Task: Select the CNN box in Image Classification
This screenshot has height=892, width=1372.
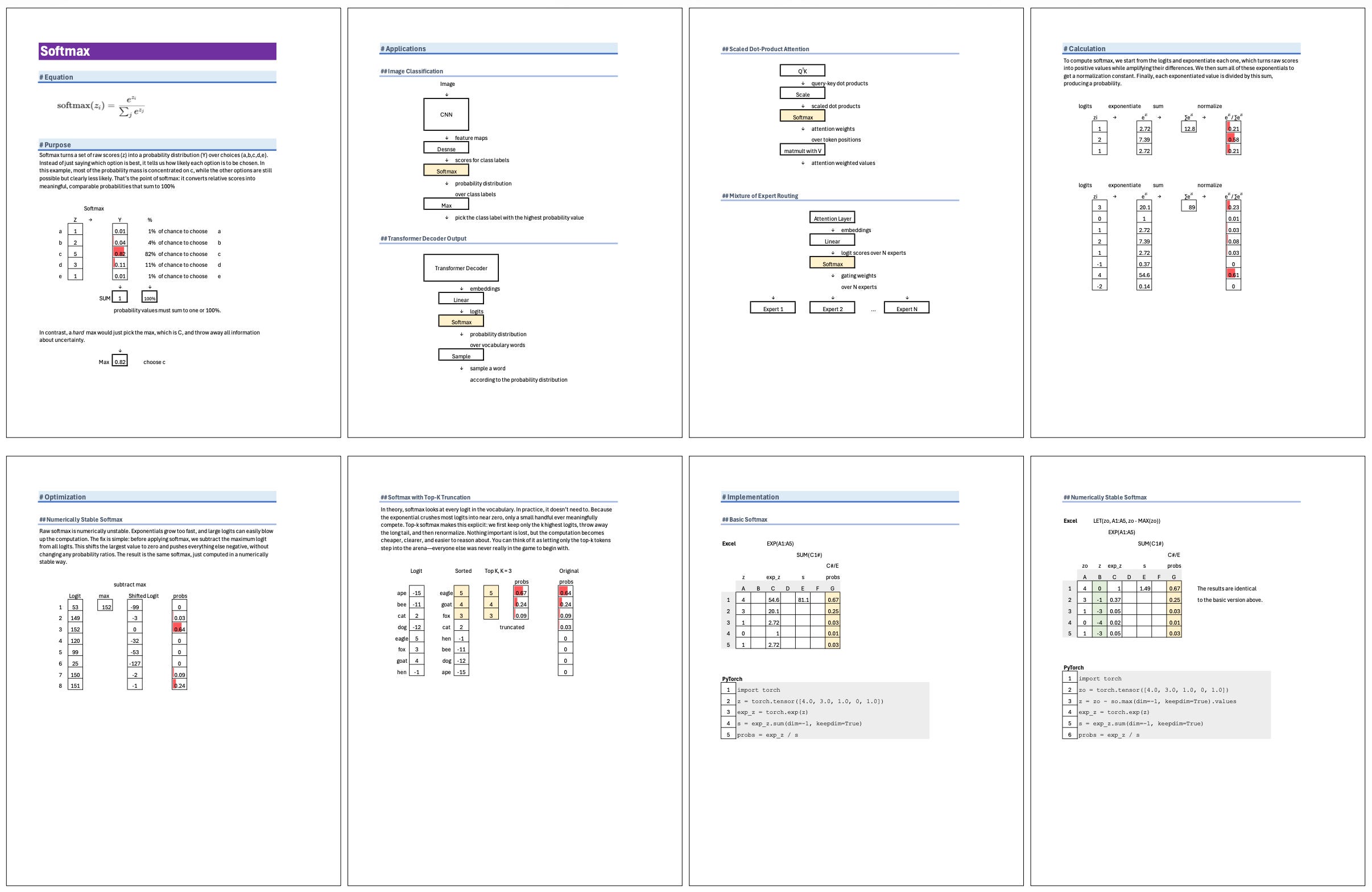Action: tap(445, 114)
